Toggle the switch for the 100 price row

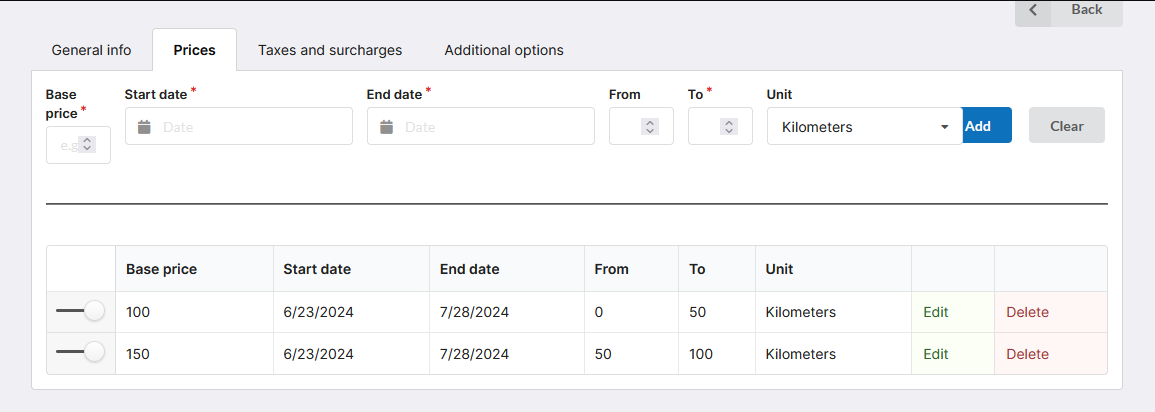tap(80, 312)
